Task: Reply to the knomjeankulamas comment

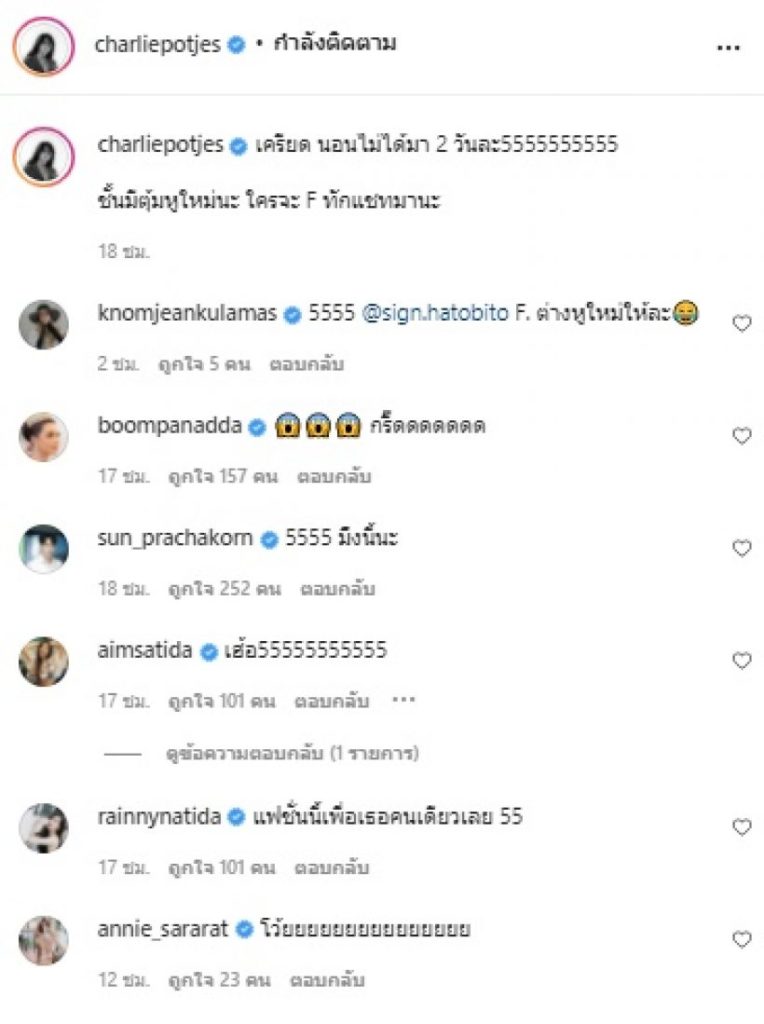Action: 307,364
